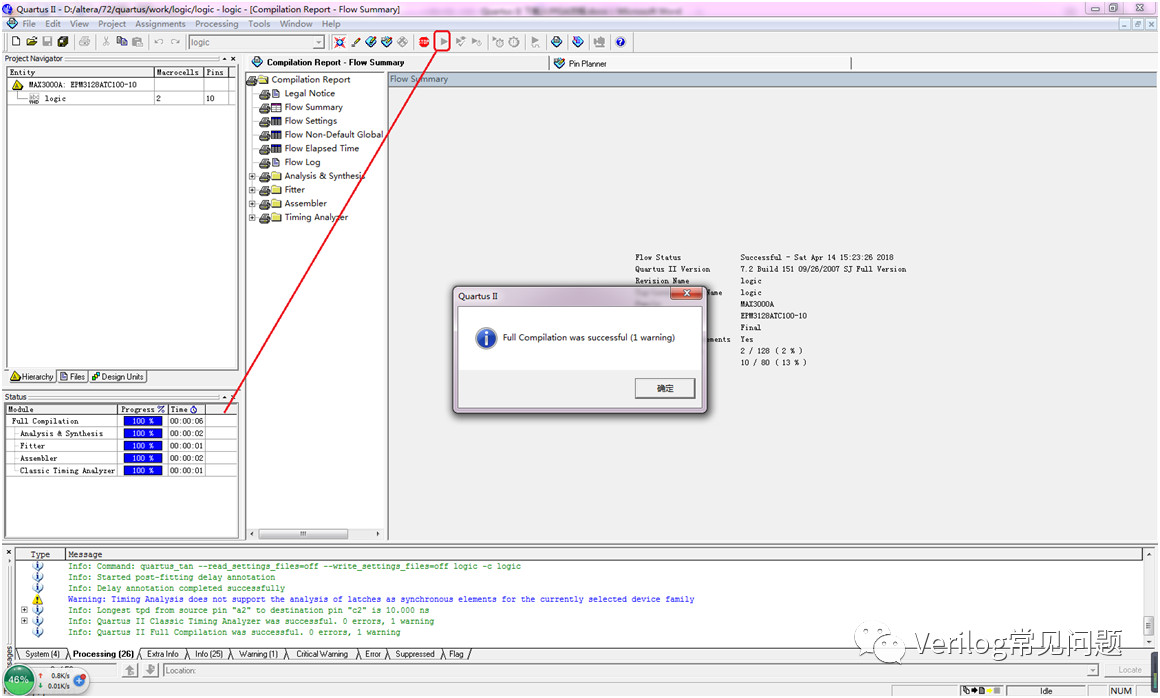
Task: Close the Project Navigator panel
Action: coord(233,58)
